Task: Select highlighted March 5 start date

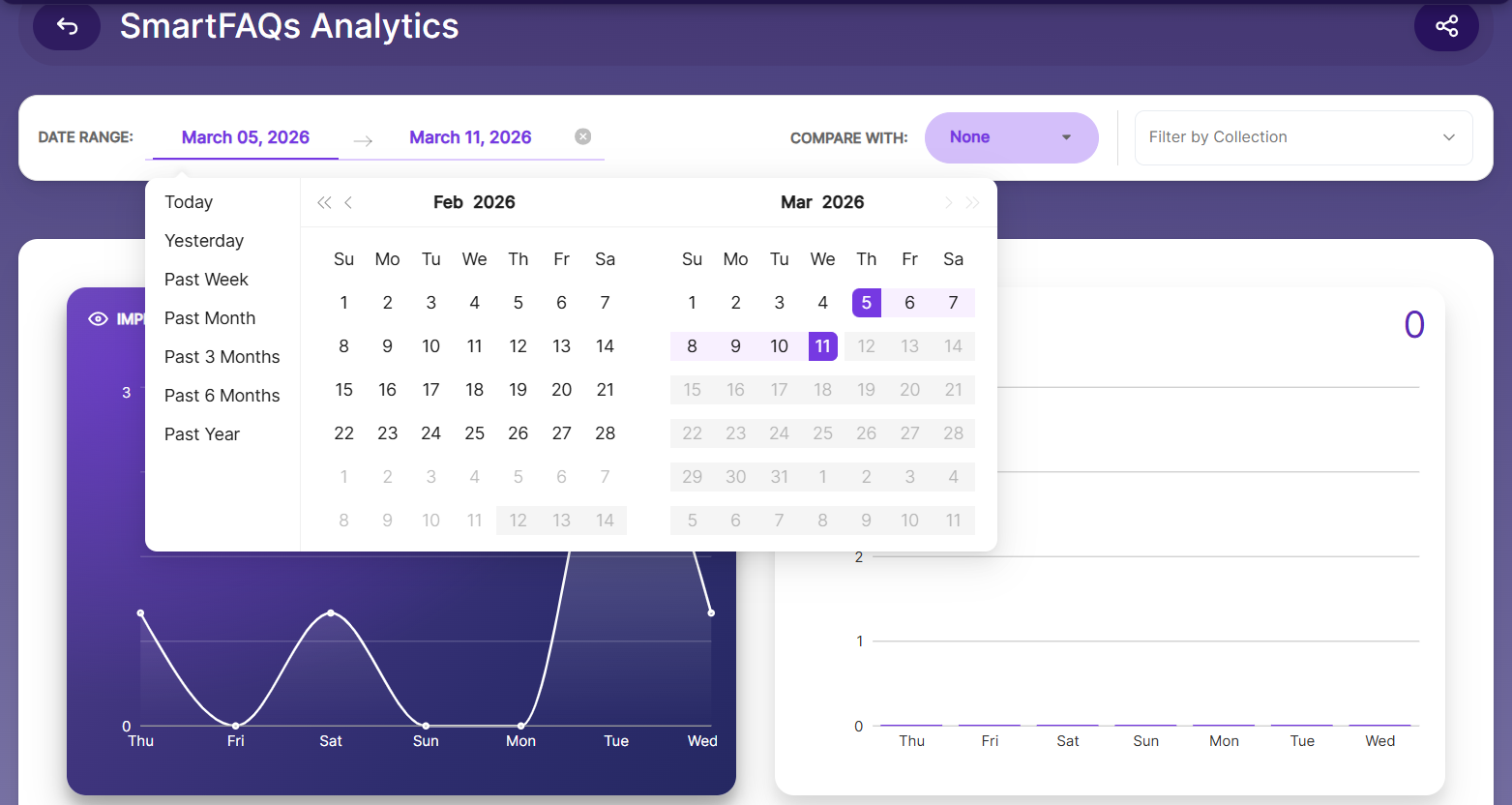Action: 866,303
